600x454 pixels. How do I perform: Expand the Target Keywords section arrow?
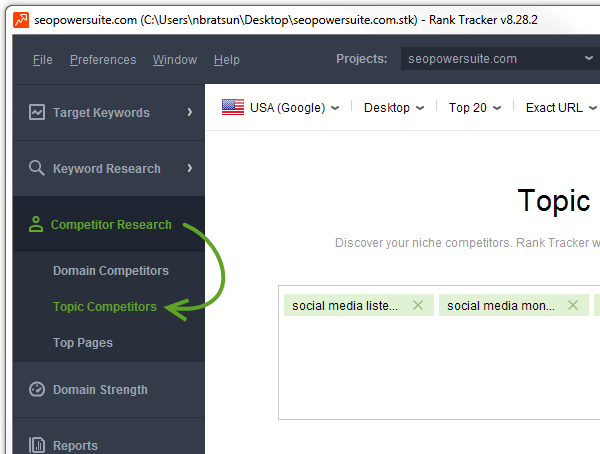[x=190, y=112]
